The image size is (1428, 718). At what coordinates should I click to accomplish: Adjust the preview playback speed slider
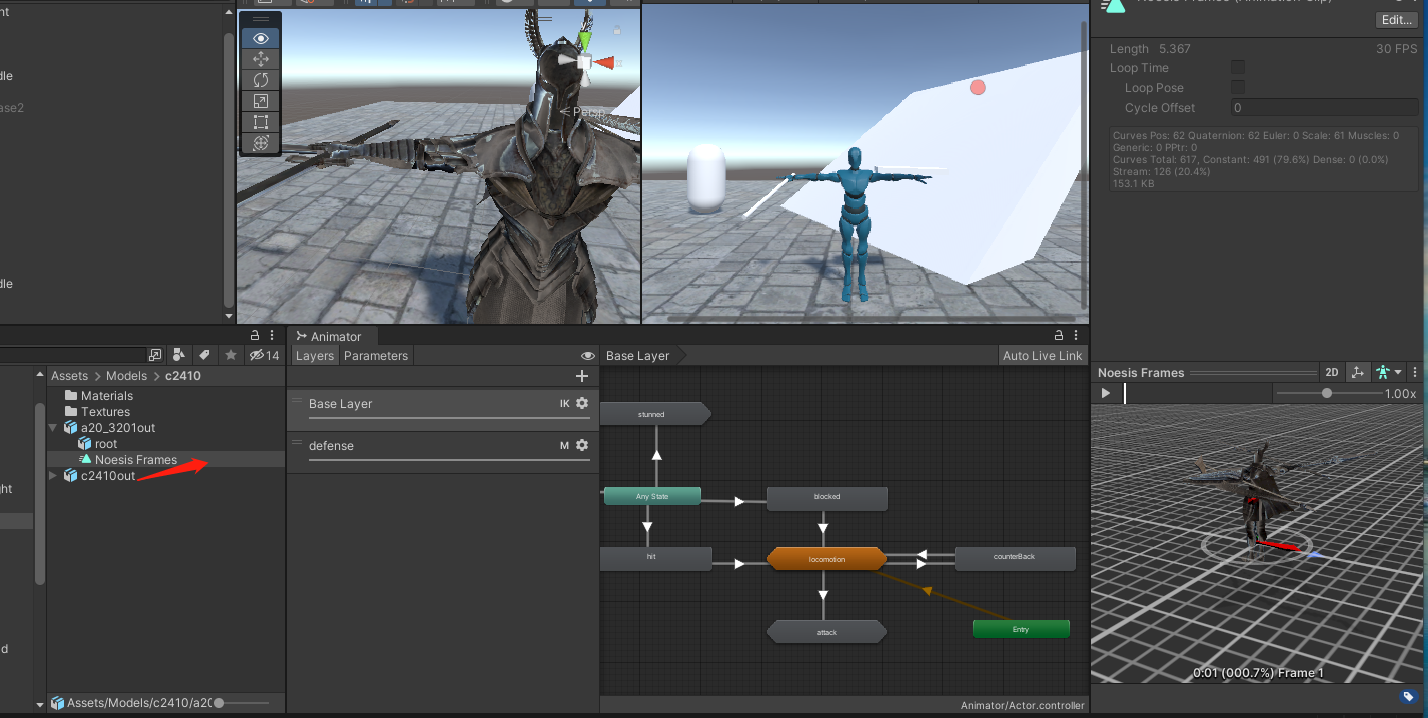pos(1326,394)
